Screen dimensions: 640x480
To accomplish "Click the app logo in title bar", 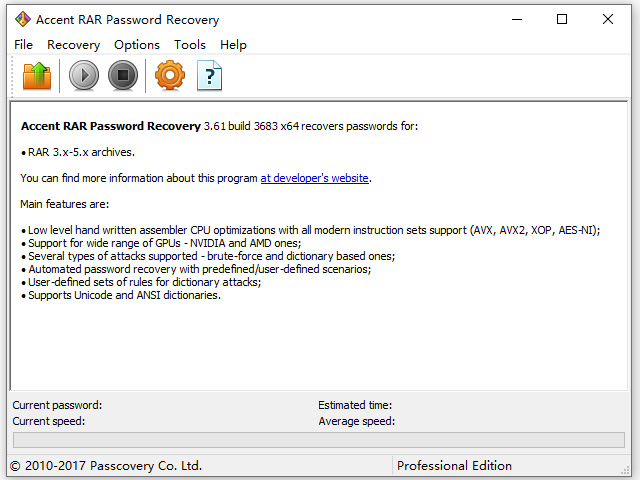I will click(20, 19).
